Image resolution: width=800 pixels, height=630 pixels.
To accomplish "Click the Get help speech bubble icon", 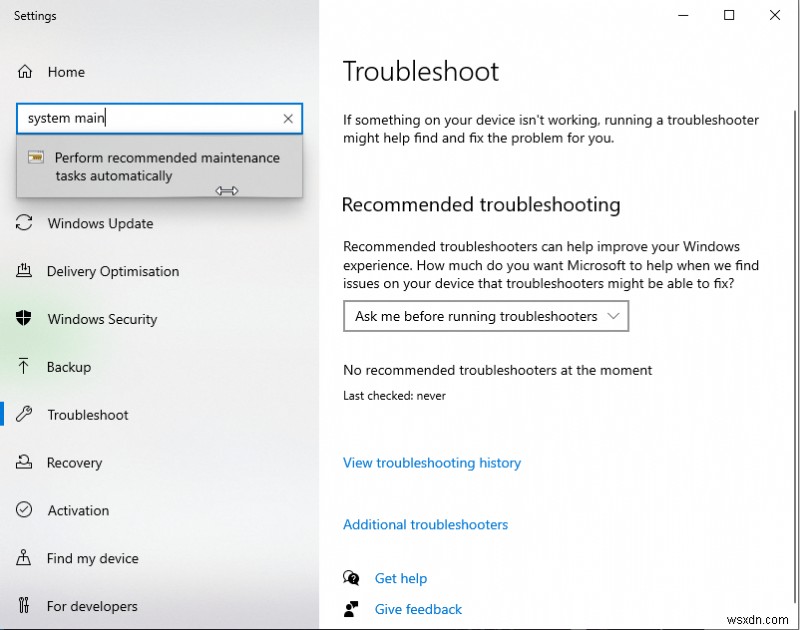I will pyautogui.click(x=351, y=578).
